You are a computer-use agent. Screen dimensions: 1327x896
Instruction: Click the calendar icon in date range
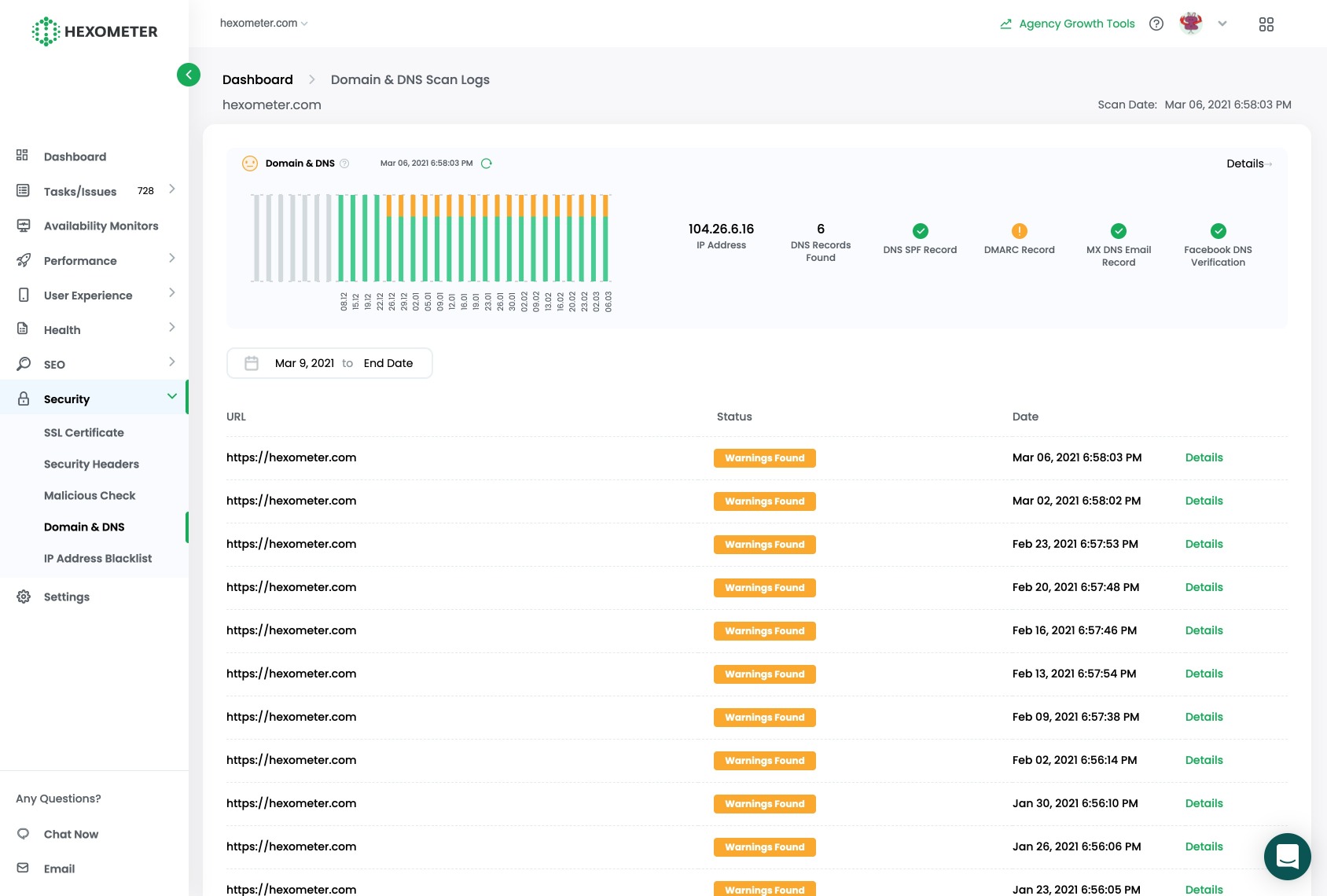click(252, 363)
